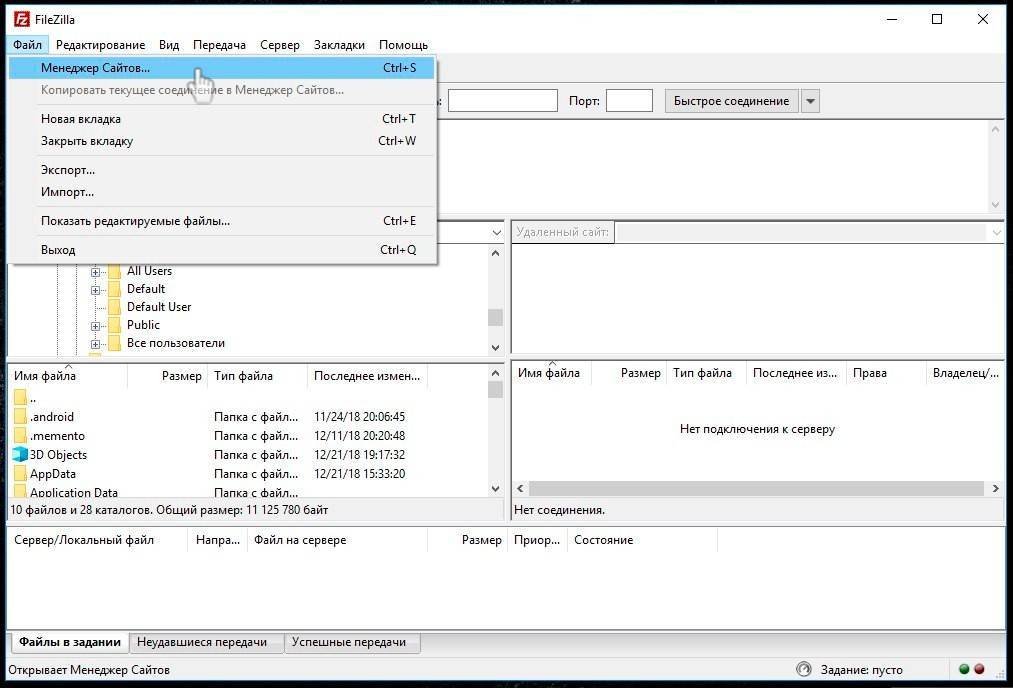
Task: Sort remote list by Последнее из... column
Action: click(795, 373)
